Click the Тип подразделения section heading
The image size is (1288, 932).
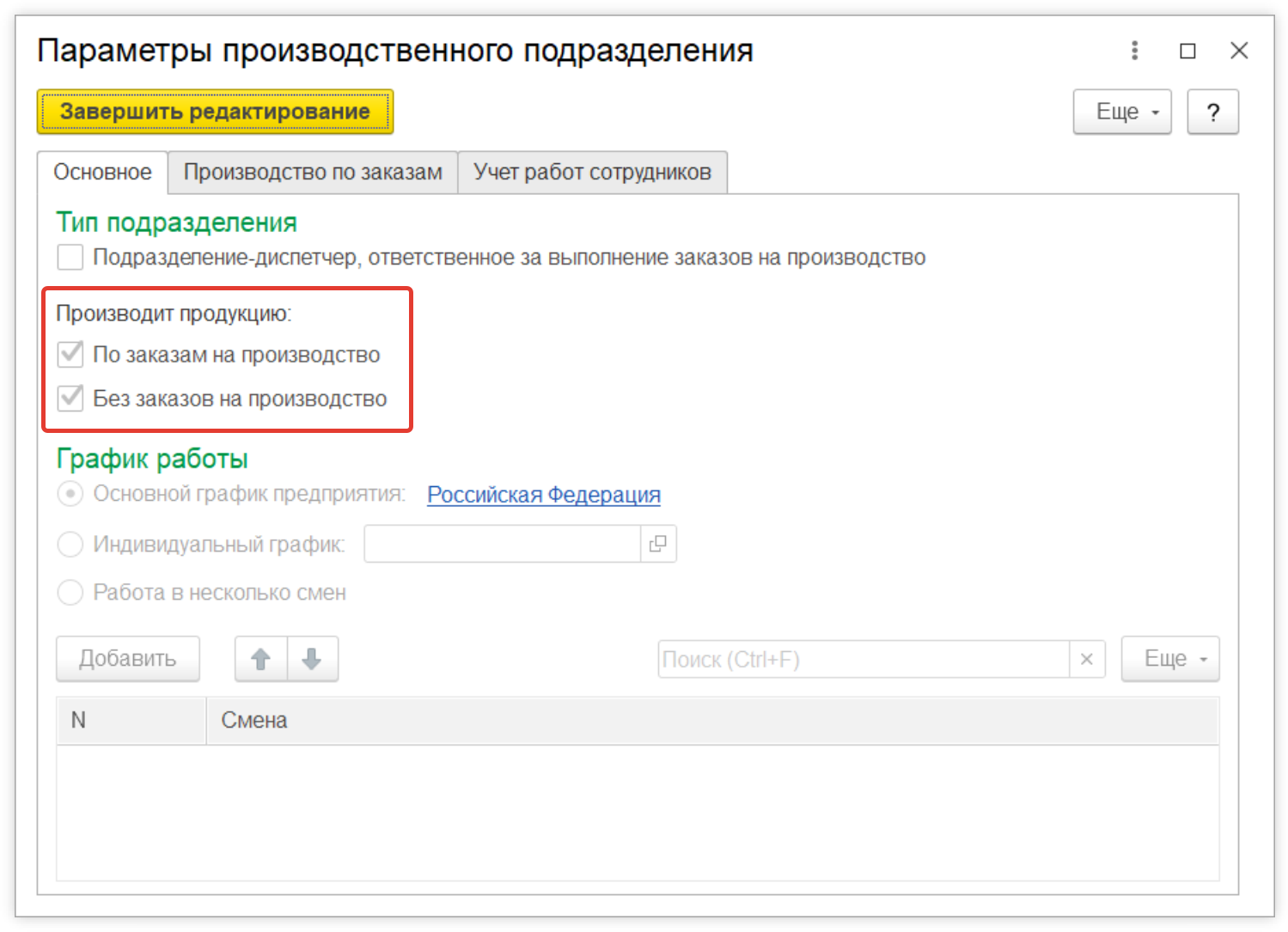(x=177, y=222)
